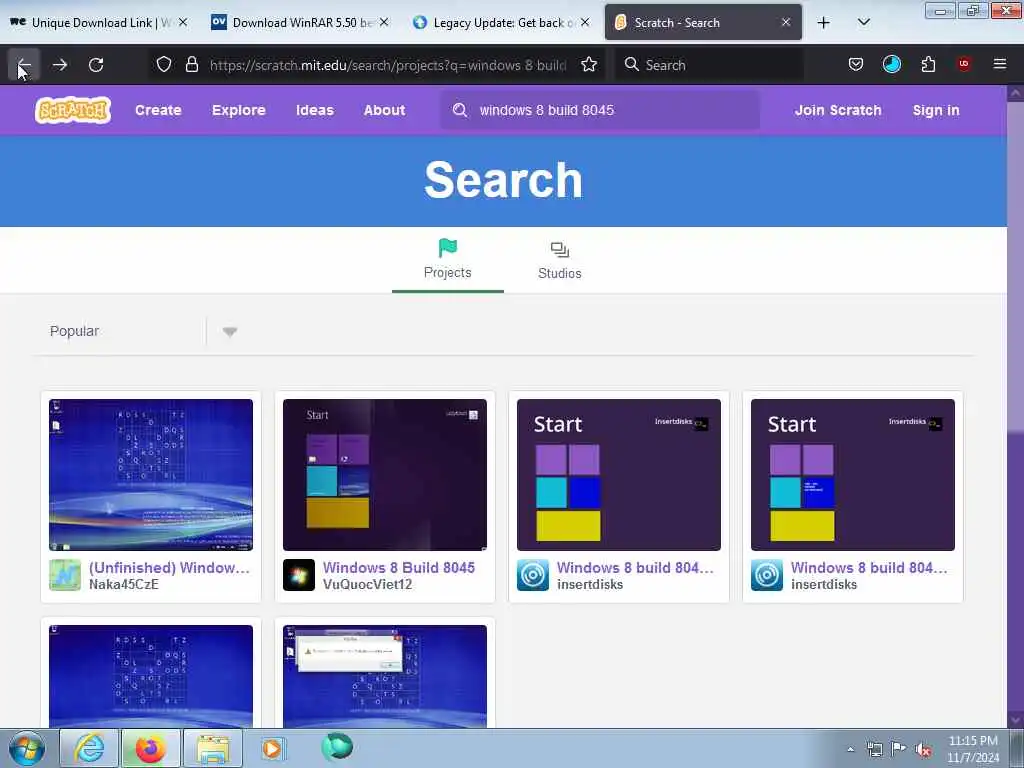Click the sort dropdown arrow

tap(229, 332)
